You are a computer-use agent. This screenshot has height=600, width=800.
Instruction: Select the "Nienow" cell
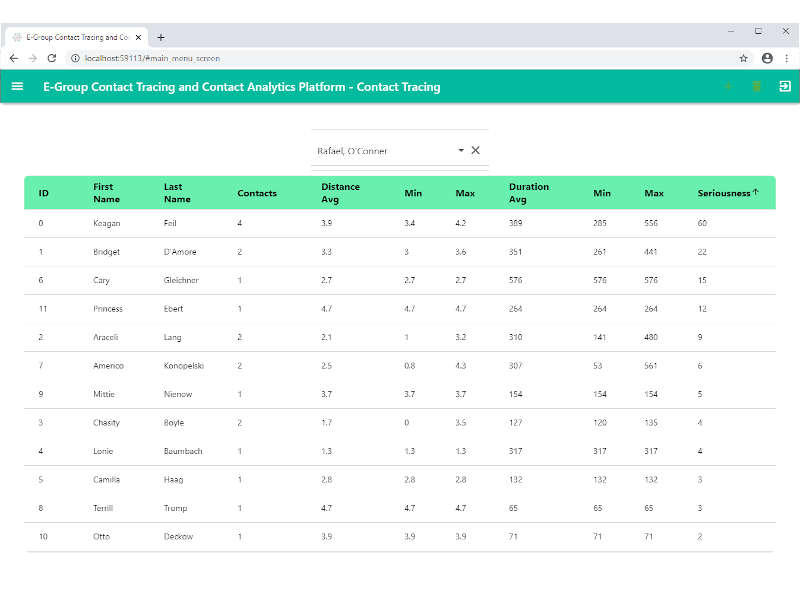click(178, 394)
